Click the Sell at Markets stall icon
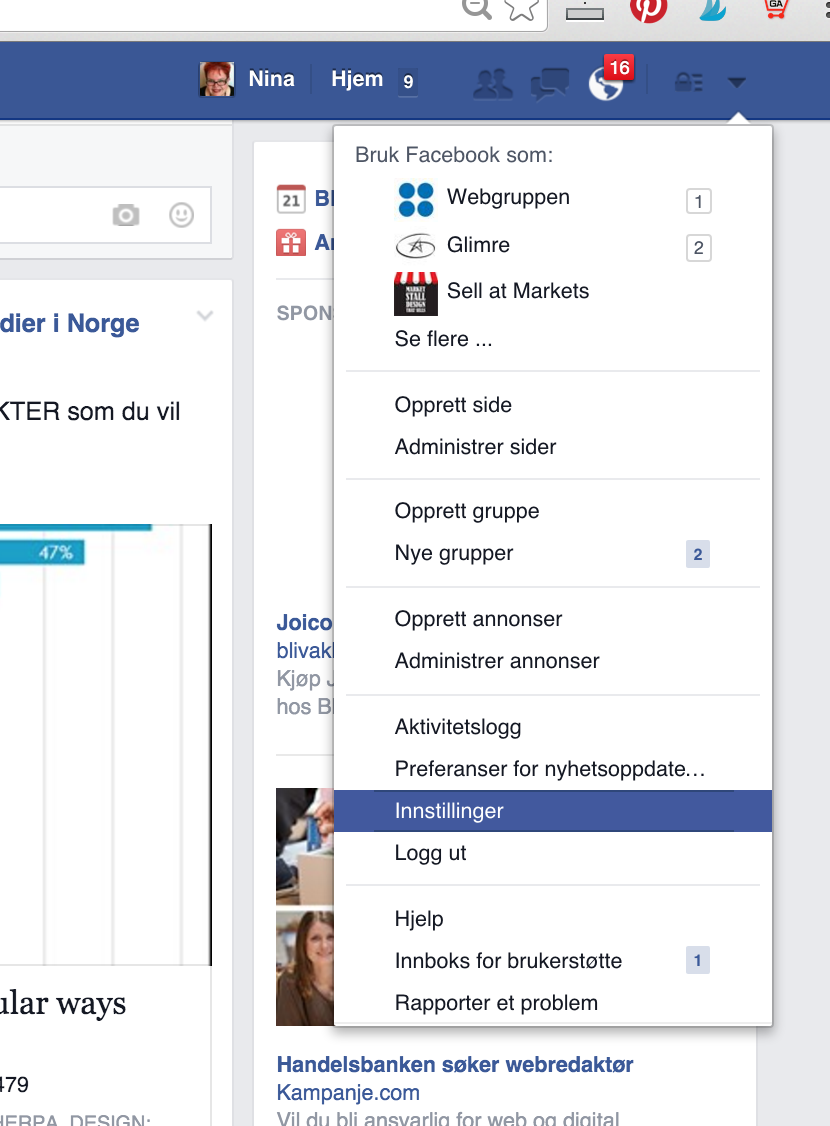830x1126 pixels. point(416,294)
